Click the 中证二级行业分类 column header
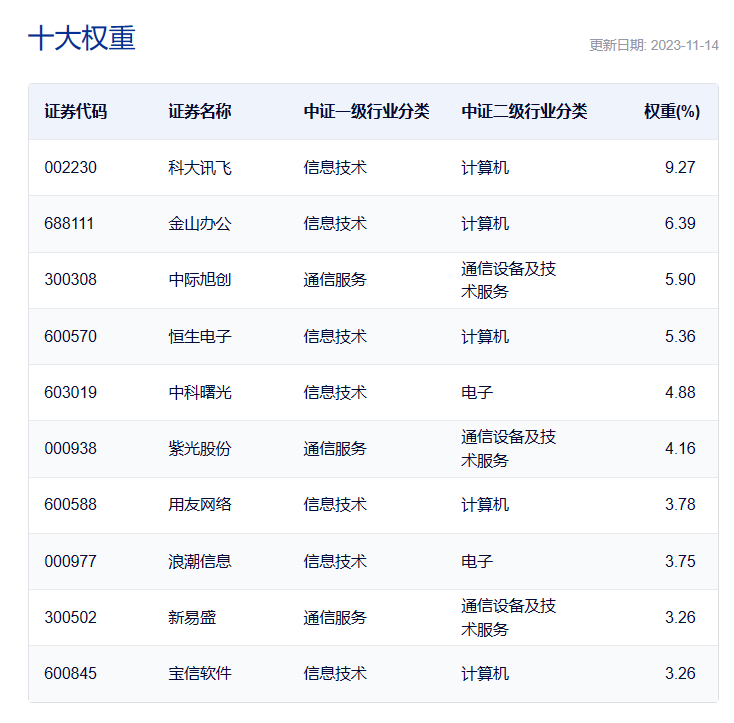The height and width of the screenshot is (723, 734). pos(524,111)
